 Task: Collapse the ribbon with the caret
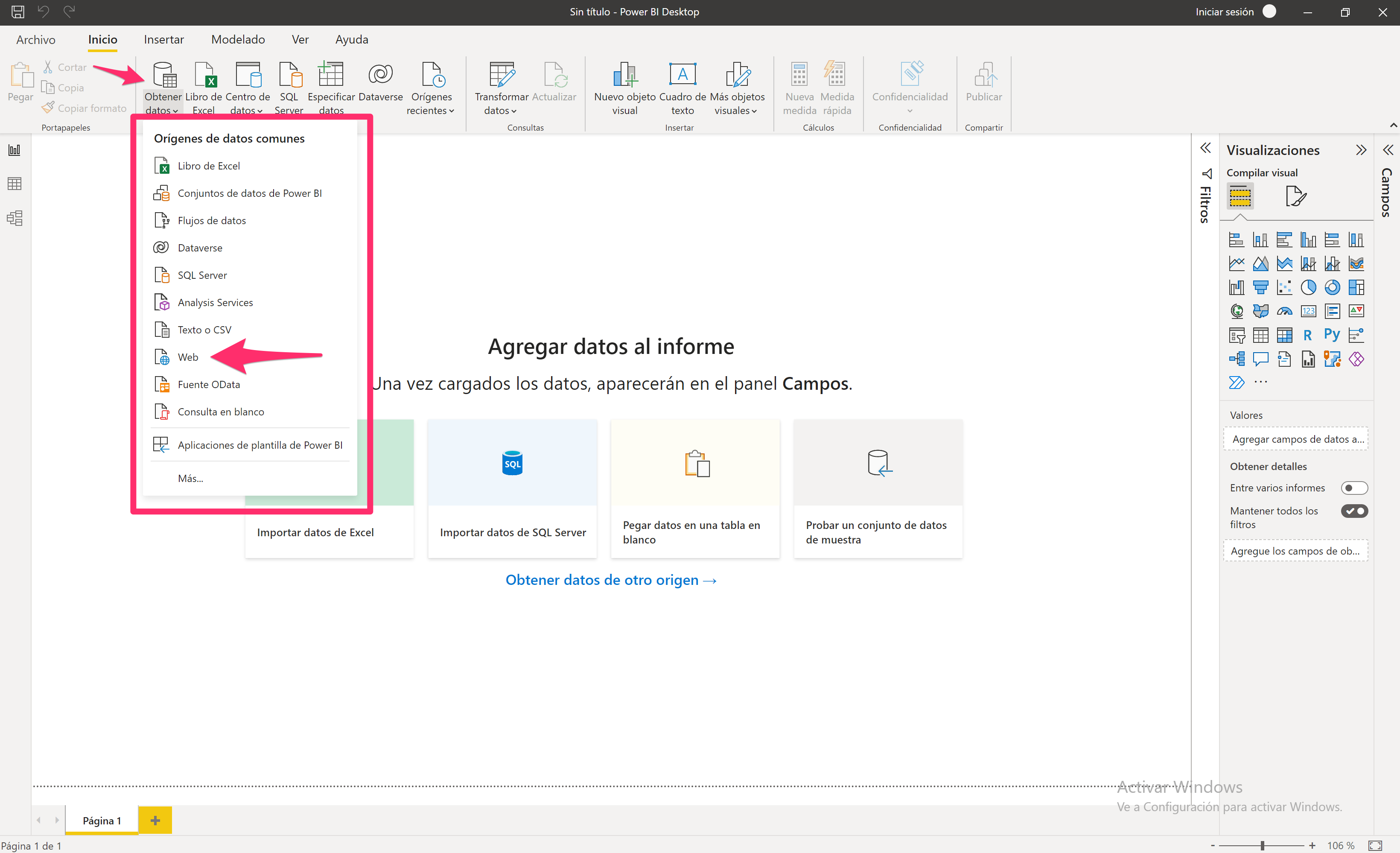coord(1393,125)
